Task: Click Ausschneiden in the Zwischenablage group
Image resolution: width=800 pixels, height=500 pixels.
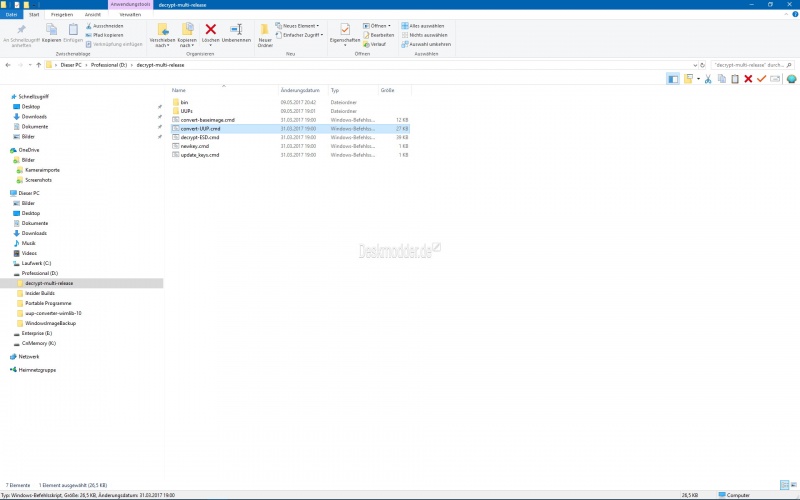Action: pos(105,26)
